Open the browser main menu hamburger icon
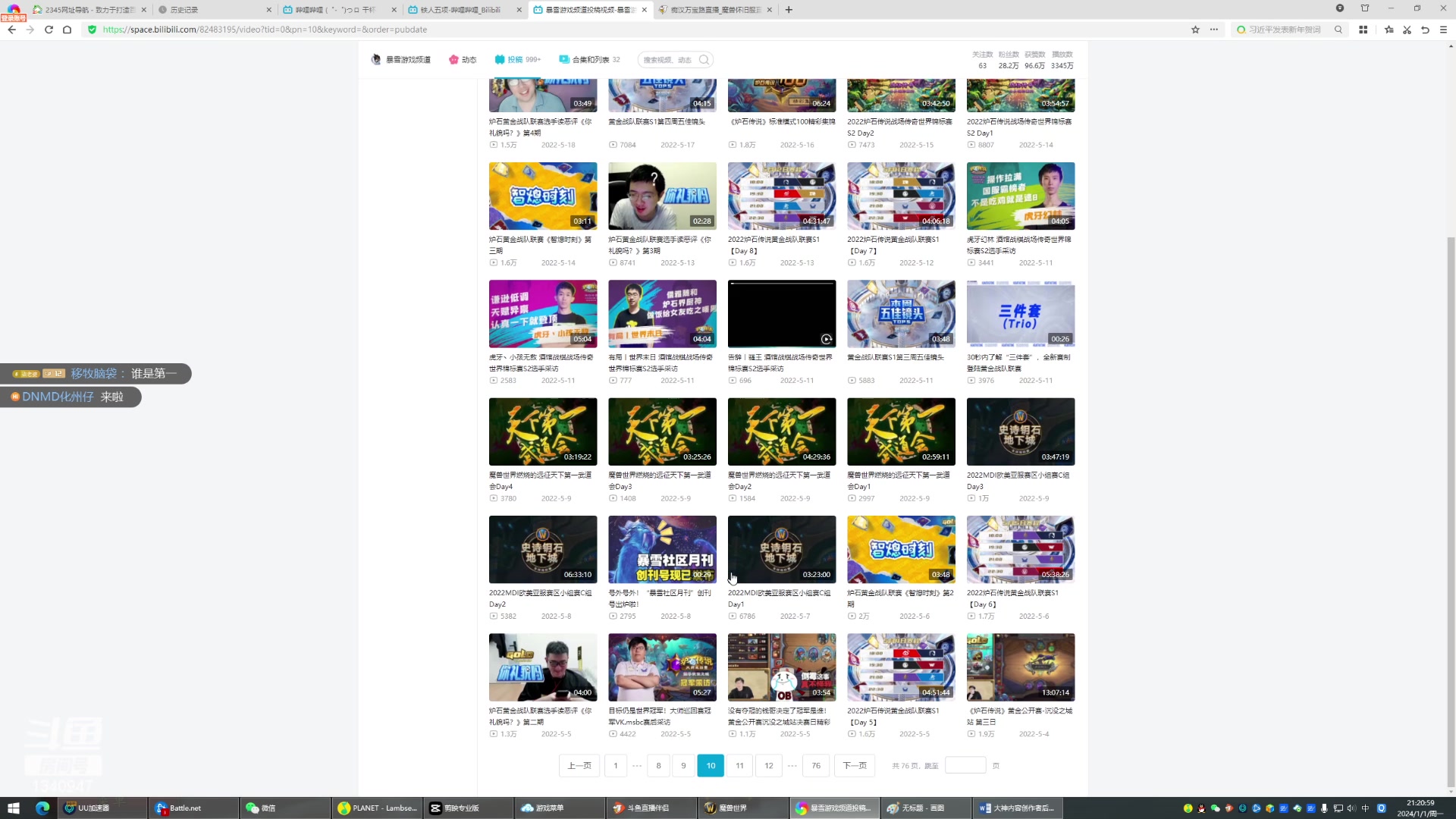The width and height of the screenshot is (1456, 819). (1443, 30)
